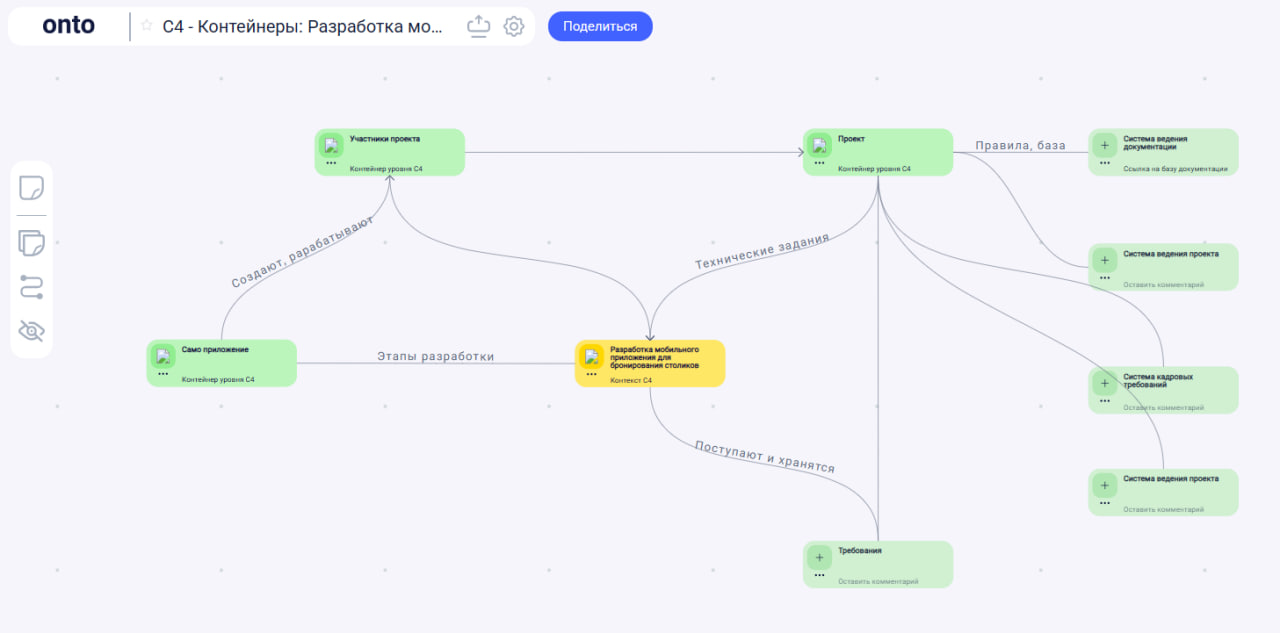Star the diagram as favorite
1280x633 pixels.
147,26
